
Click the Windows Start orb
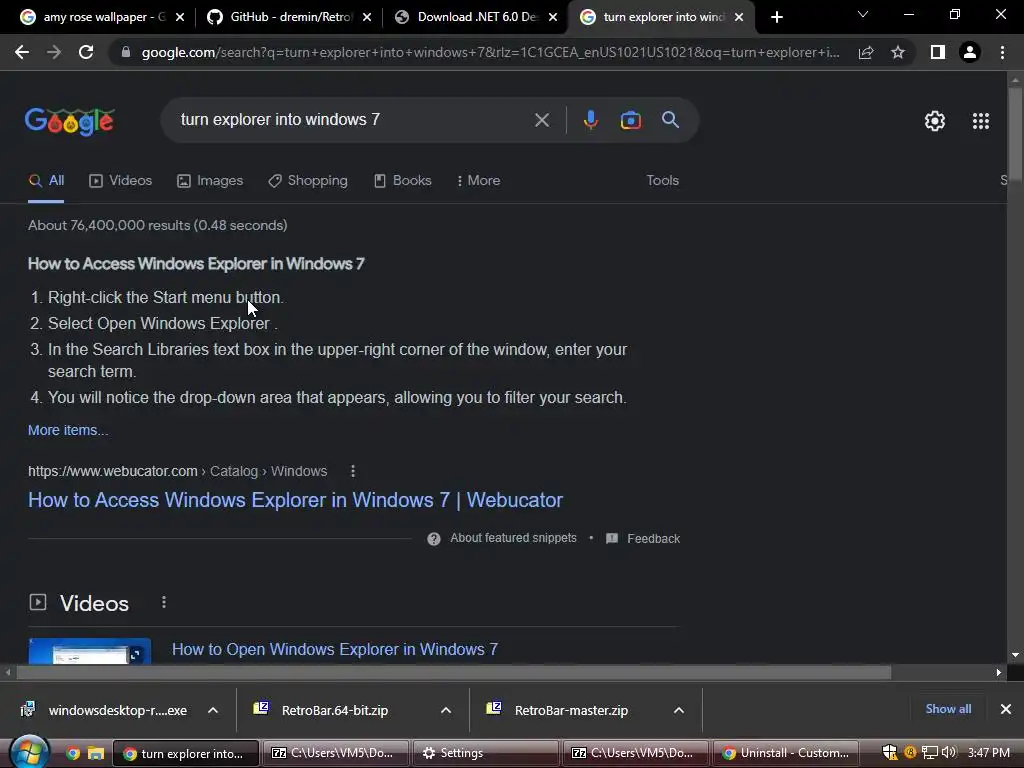coord(29,753)
